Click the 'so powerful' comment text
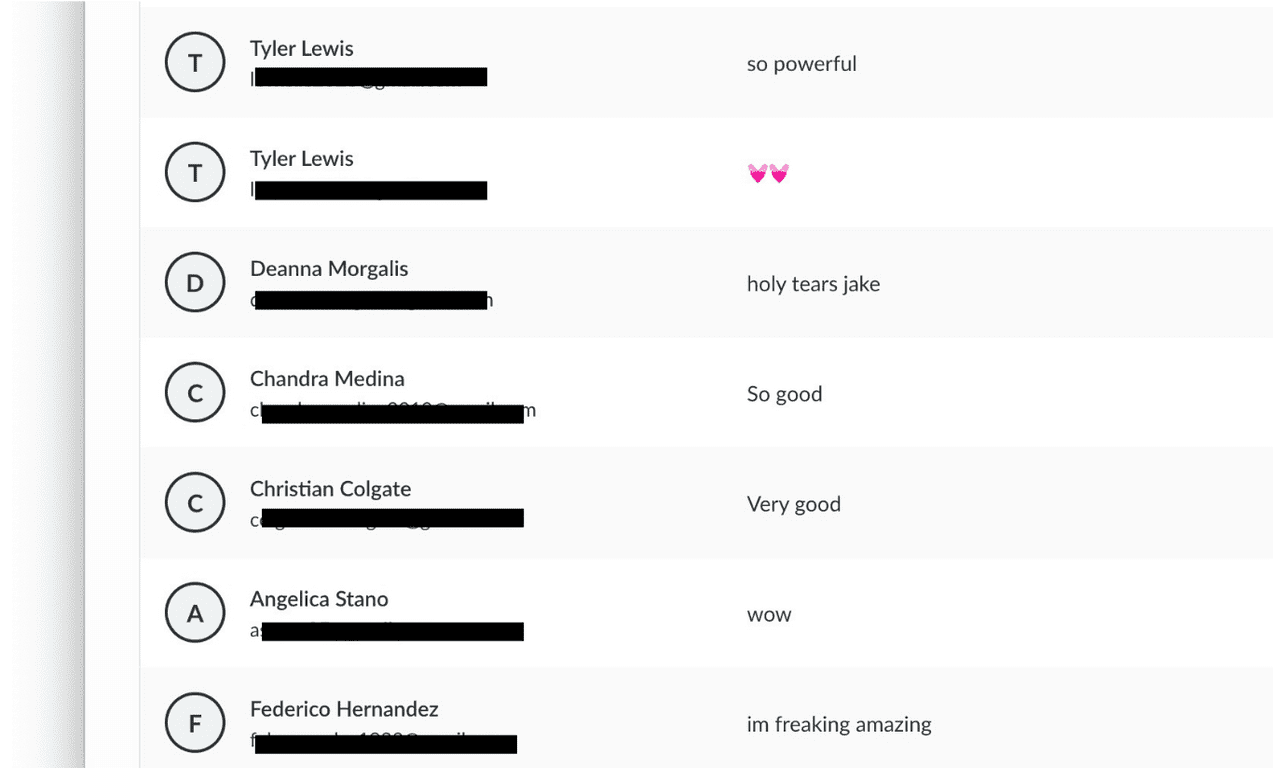 point(801,64)
